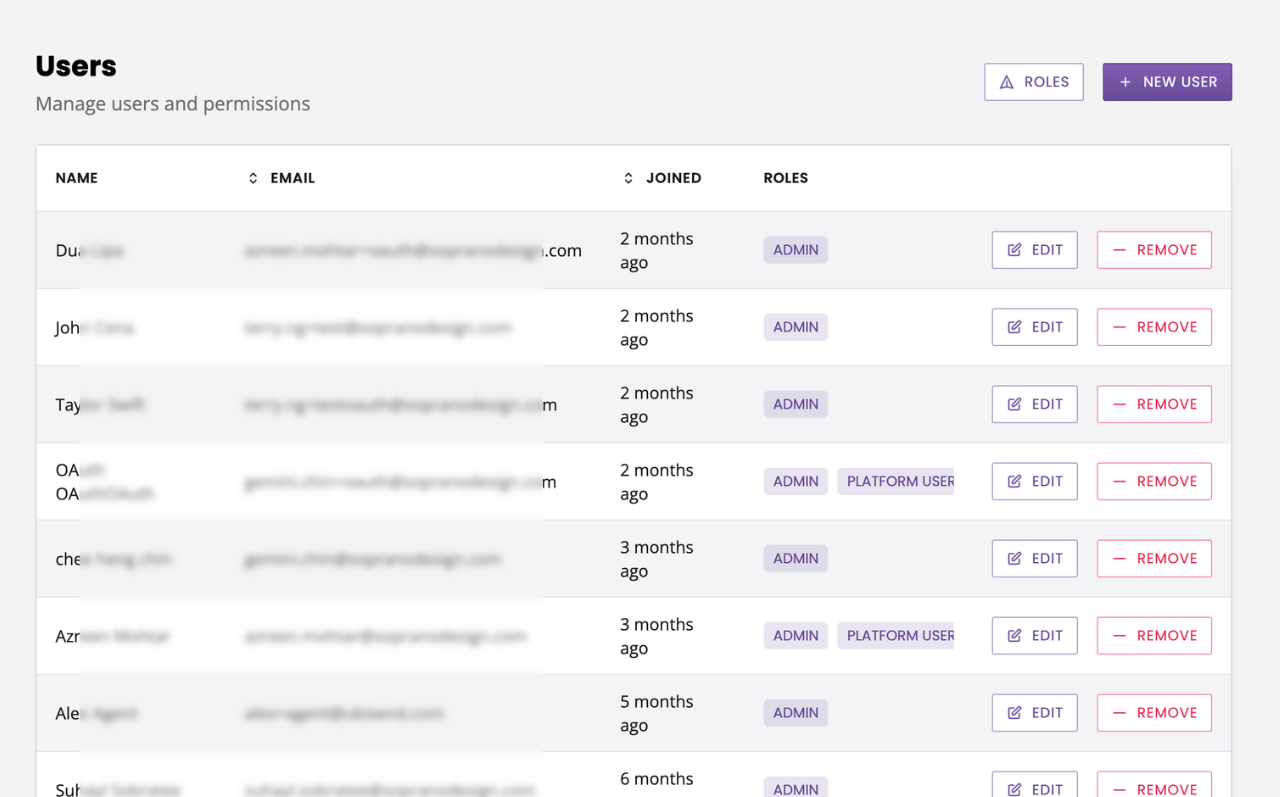This screenshot has width=1280, height=797.
Task: Click the plus icon inside the New User button
Action: [x=1126, y=81]
